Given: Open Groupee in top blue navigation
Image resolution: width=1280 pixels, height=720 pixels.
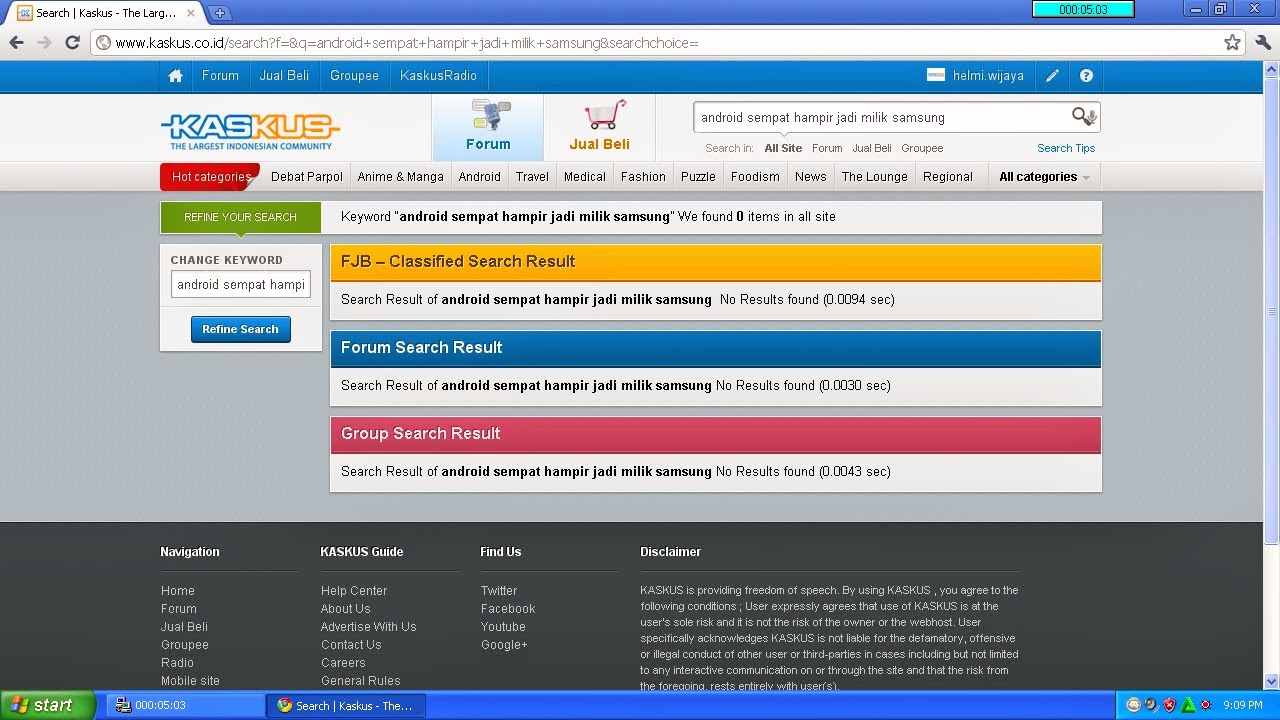Looking at the screenshot, I should [x=354, y=76].
